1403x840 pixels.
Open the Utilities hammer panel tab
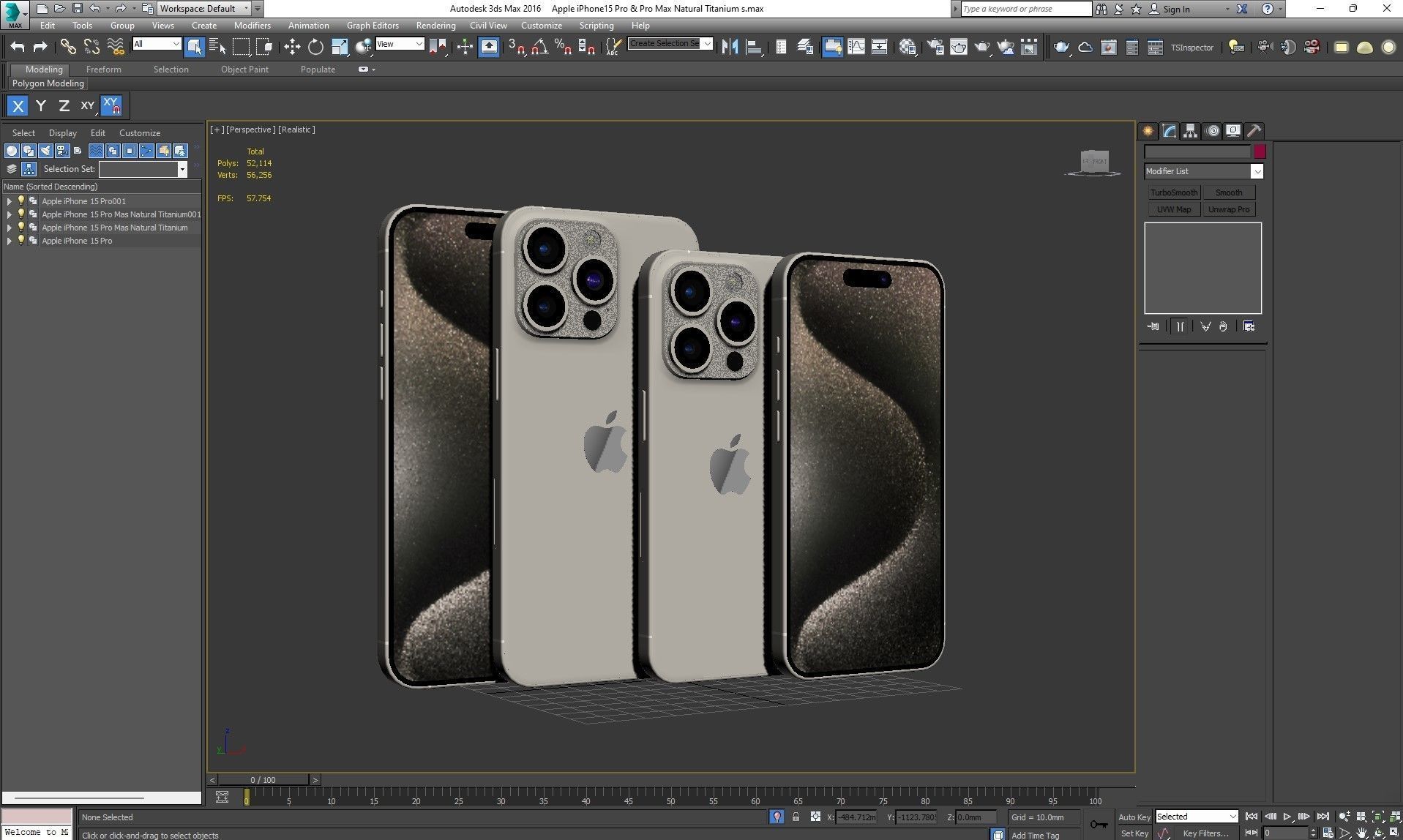click(x=1254, y=131)
